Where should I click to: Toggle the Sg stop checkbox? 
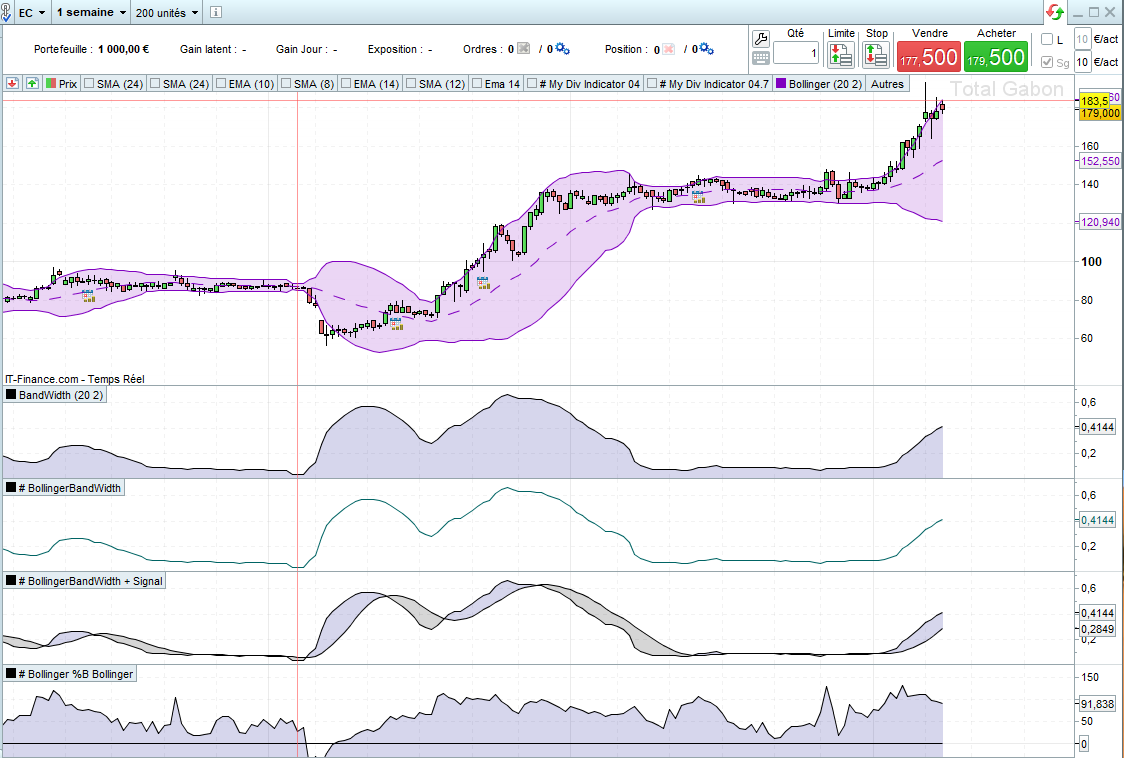tap(1047, 62)
